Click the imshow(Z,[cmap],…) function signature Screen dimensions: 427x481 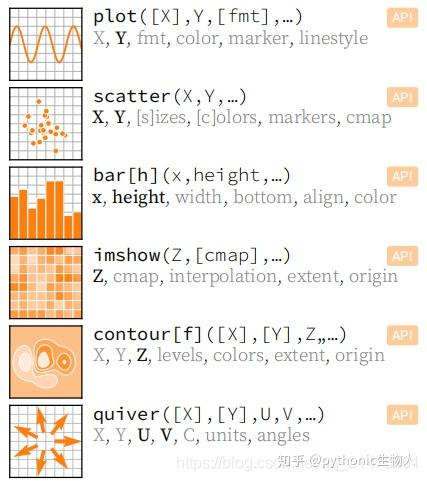[x=192, y=255]
